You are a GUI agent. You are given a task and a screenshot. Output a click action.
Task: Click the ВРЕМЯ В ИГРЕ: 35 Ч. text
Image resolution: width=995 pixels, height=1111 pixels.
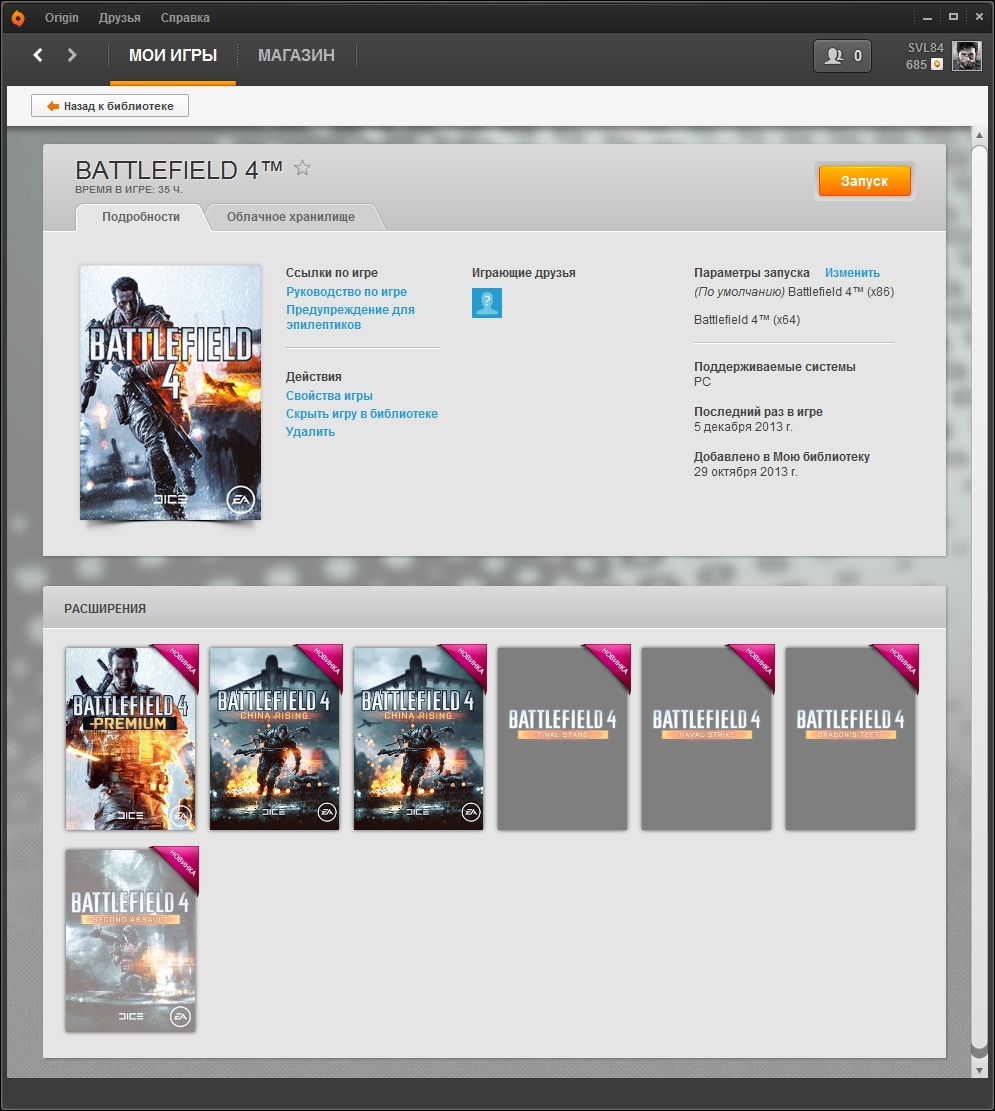click(x=129, y=190)
